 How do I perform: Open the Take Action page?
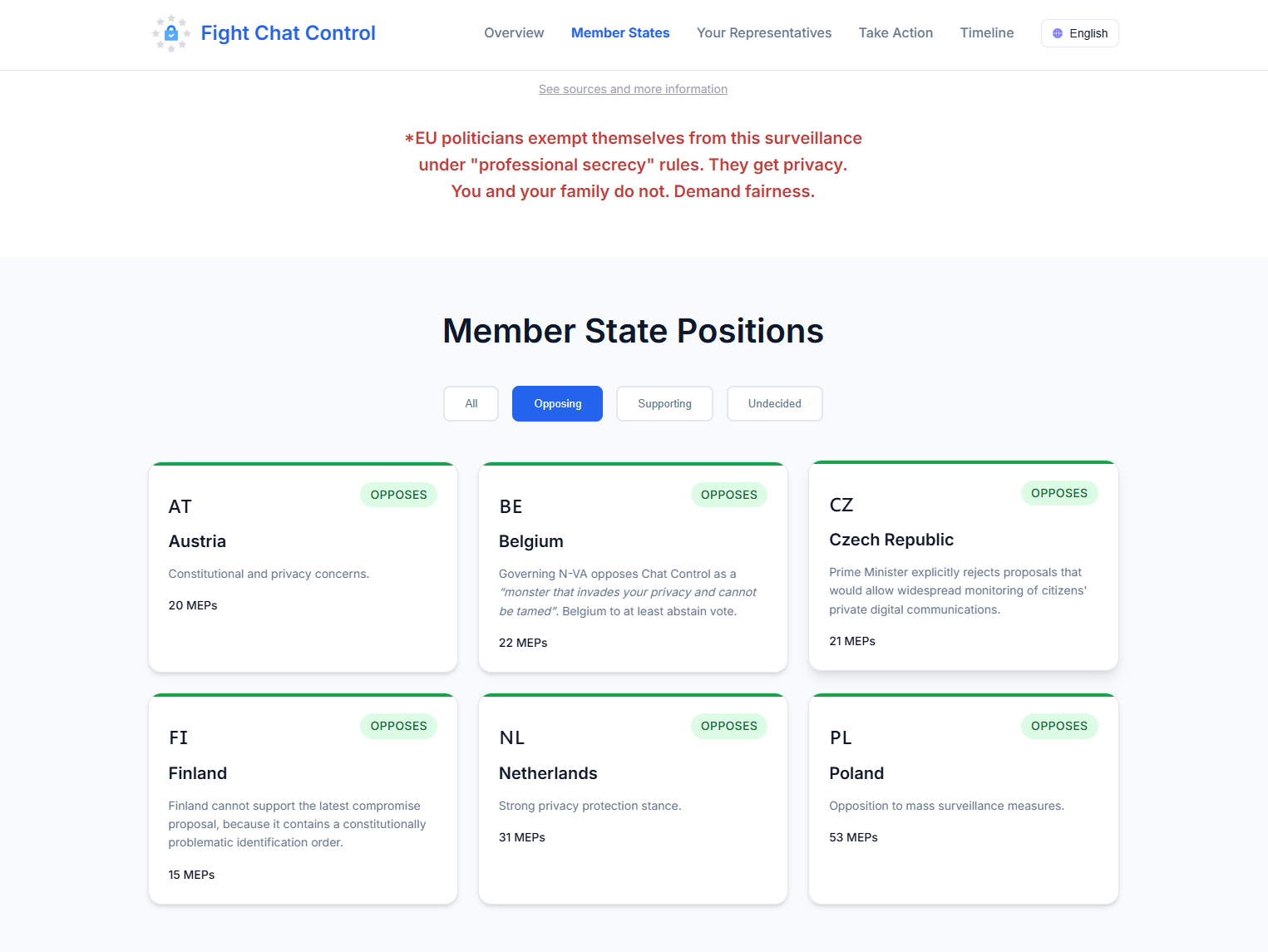click(895, 33)
